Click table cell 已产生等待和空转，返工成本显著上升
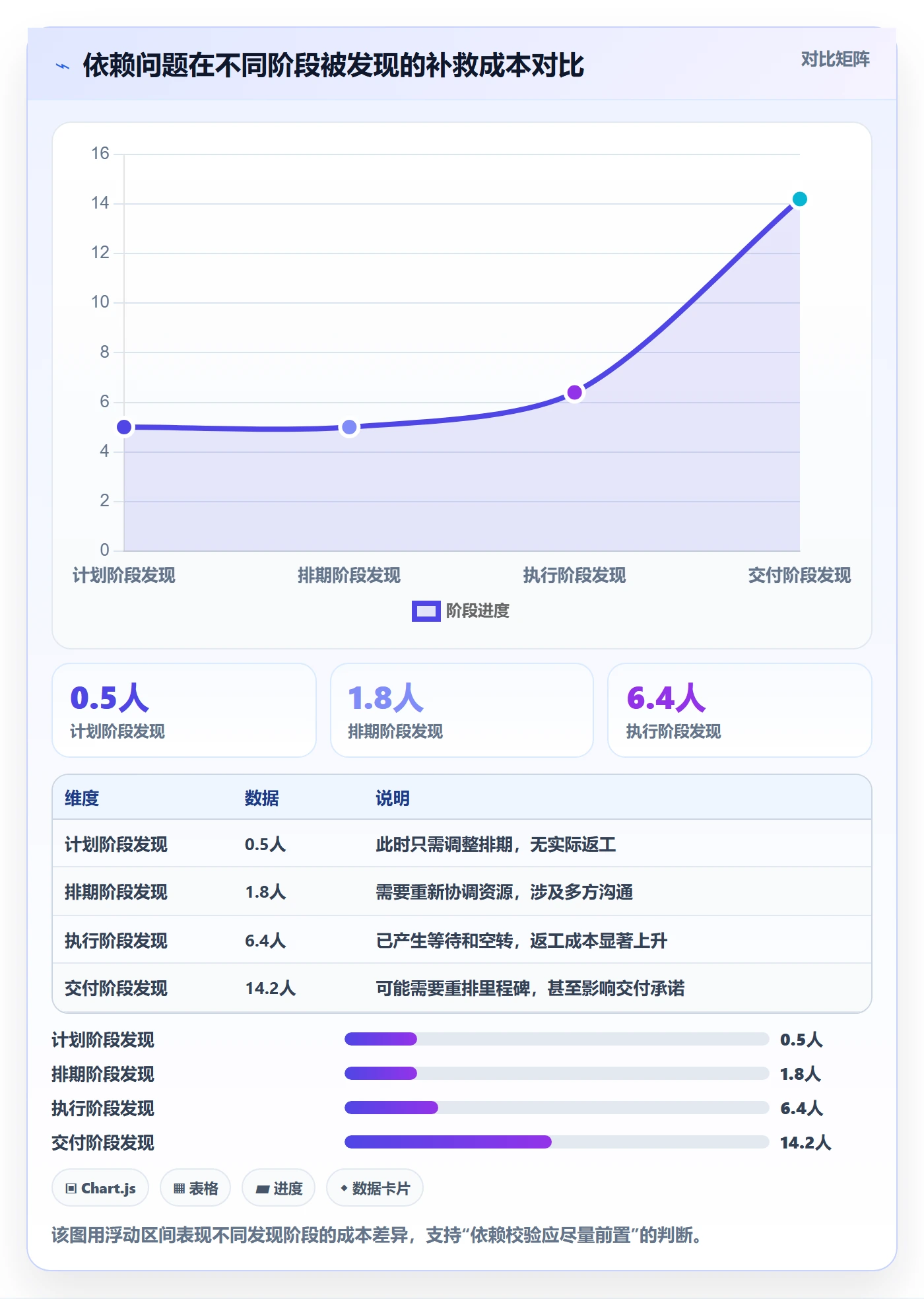The width and height of the screenshot is (924, 1299). tap(521, 941)
